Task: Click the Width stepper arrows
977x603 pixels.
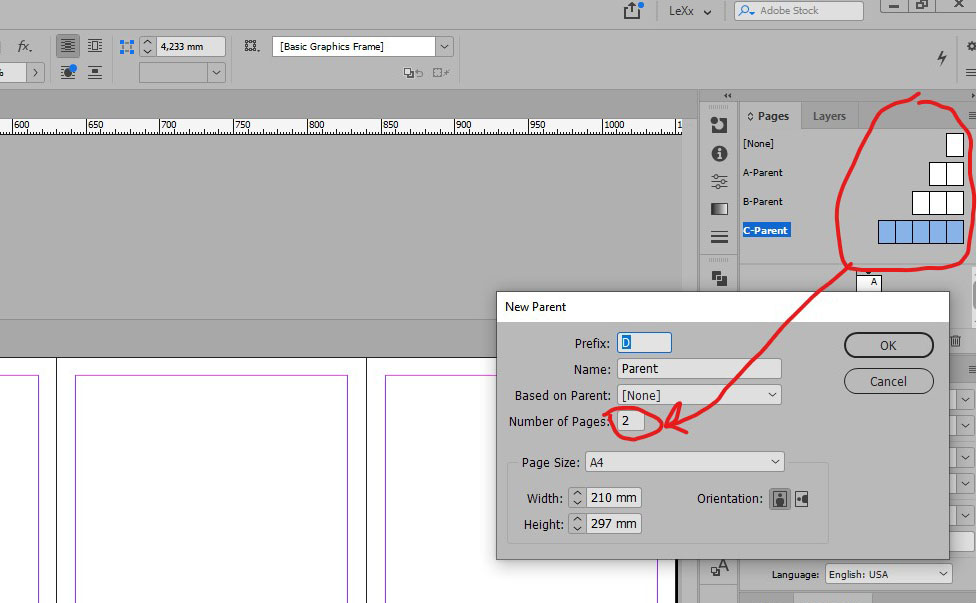Action: tap(577, 498)
